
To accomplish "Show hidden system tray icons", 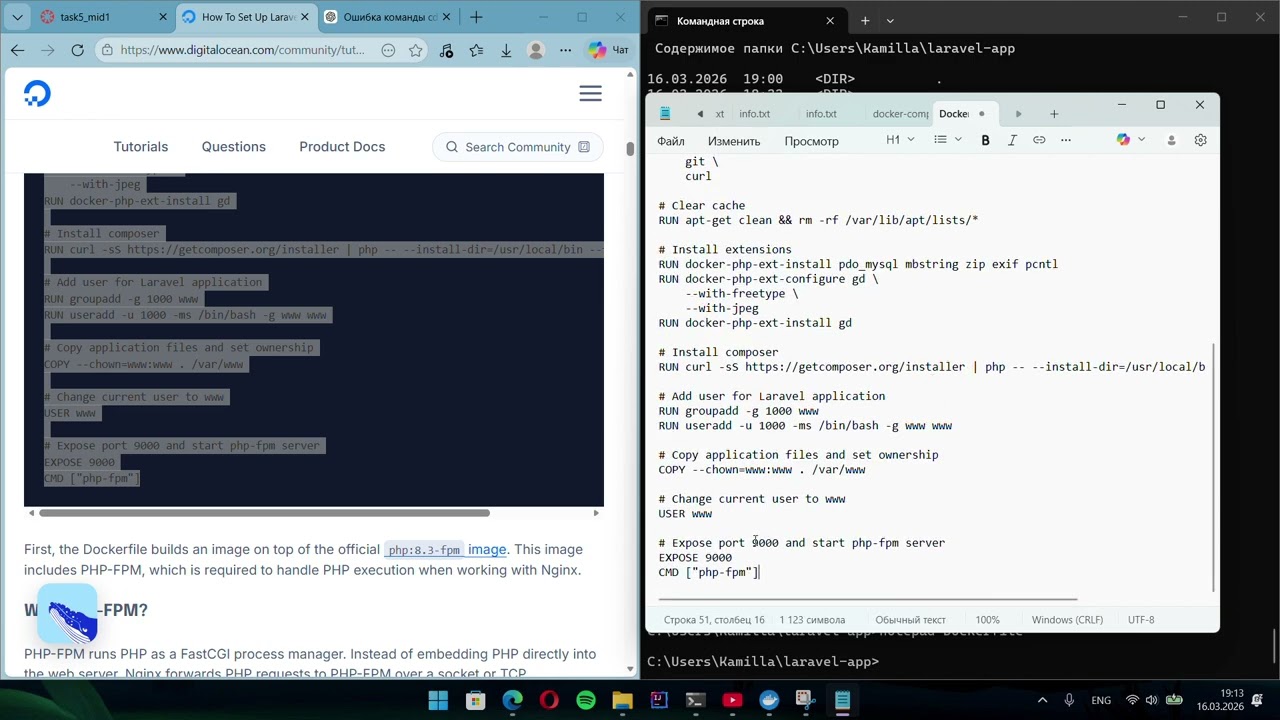I will tap(1042, 700).
